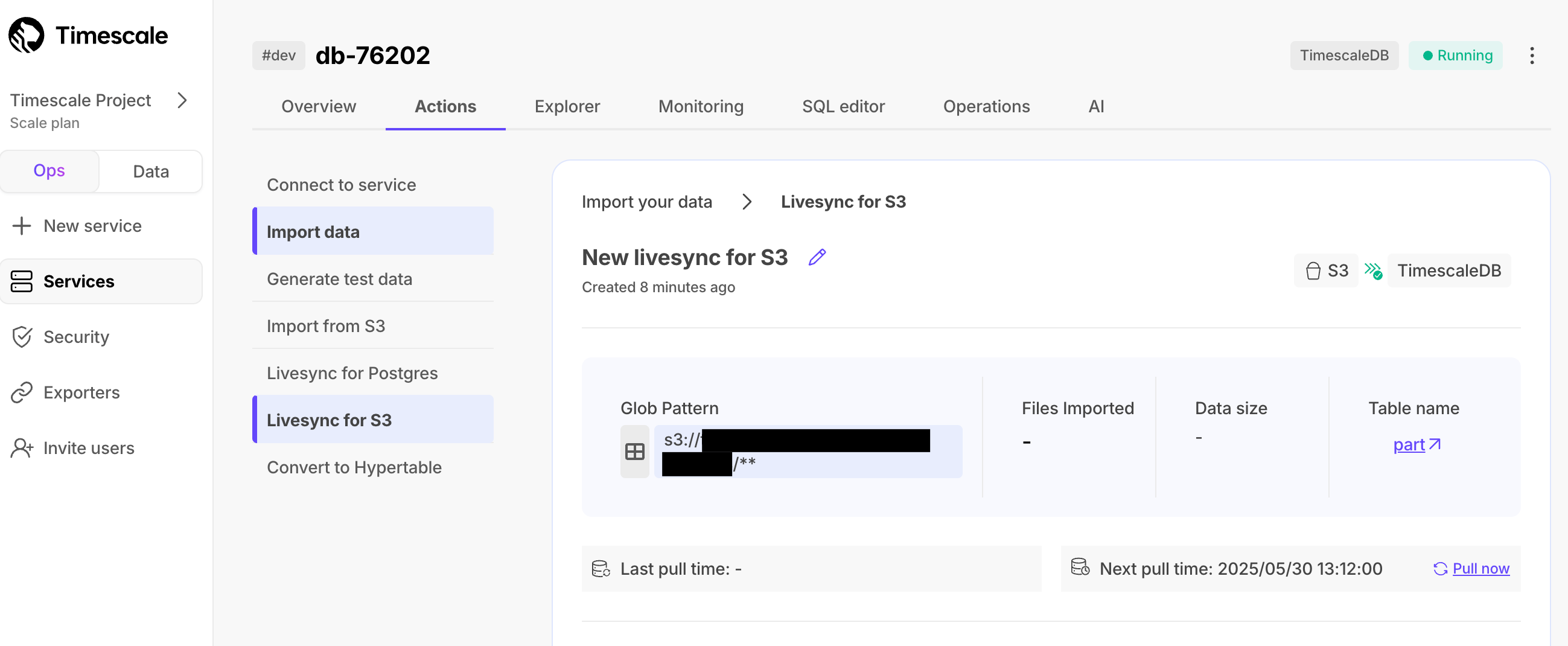Go to the Monitoring tab
Viewport: 1568px width, 646px height.
(701, 106)
